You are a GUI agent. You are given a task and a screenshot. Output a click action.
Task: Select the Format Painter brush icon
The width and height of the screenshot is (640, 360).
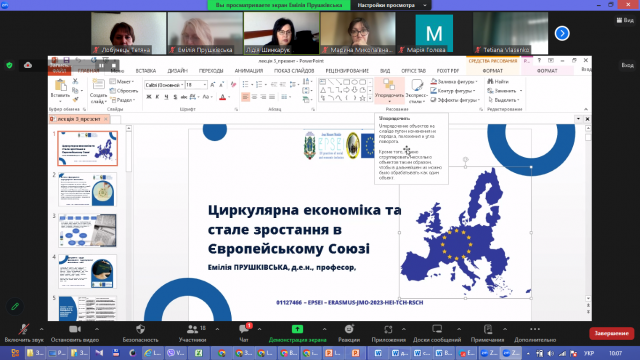[x=76, y=99]
